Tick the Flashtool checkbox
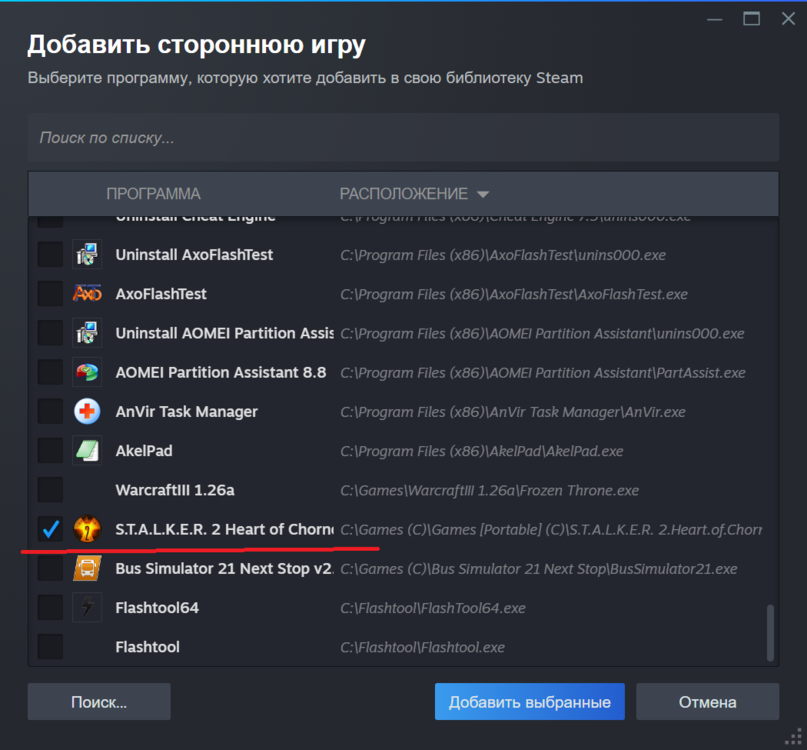This screenshot has width=807, height=750. (50, 646)
